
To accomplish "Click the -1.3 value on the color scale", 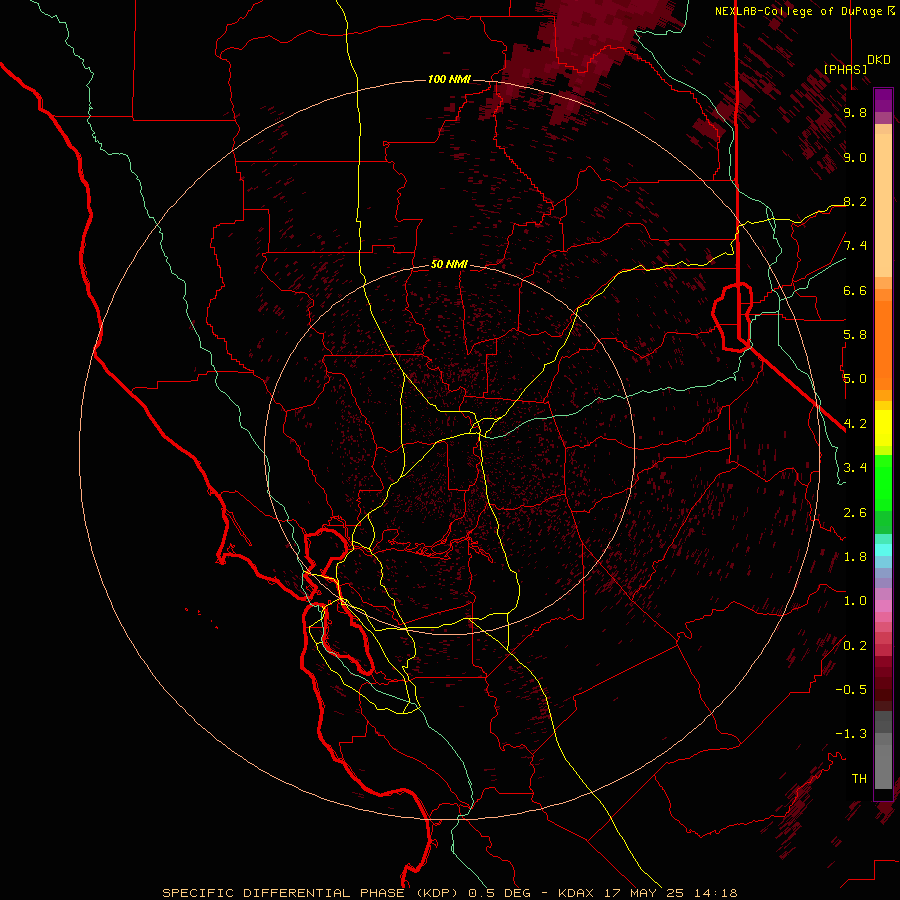I will [851, 734].
